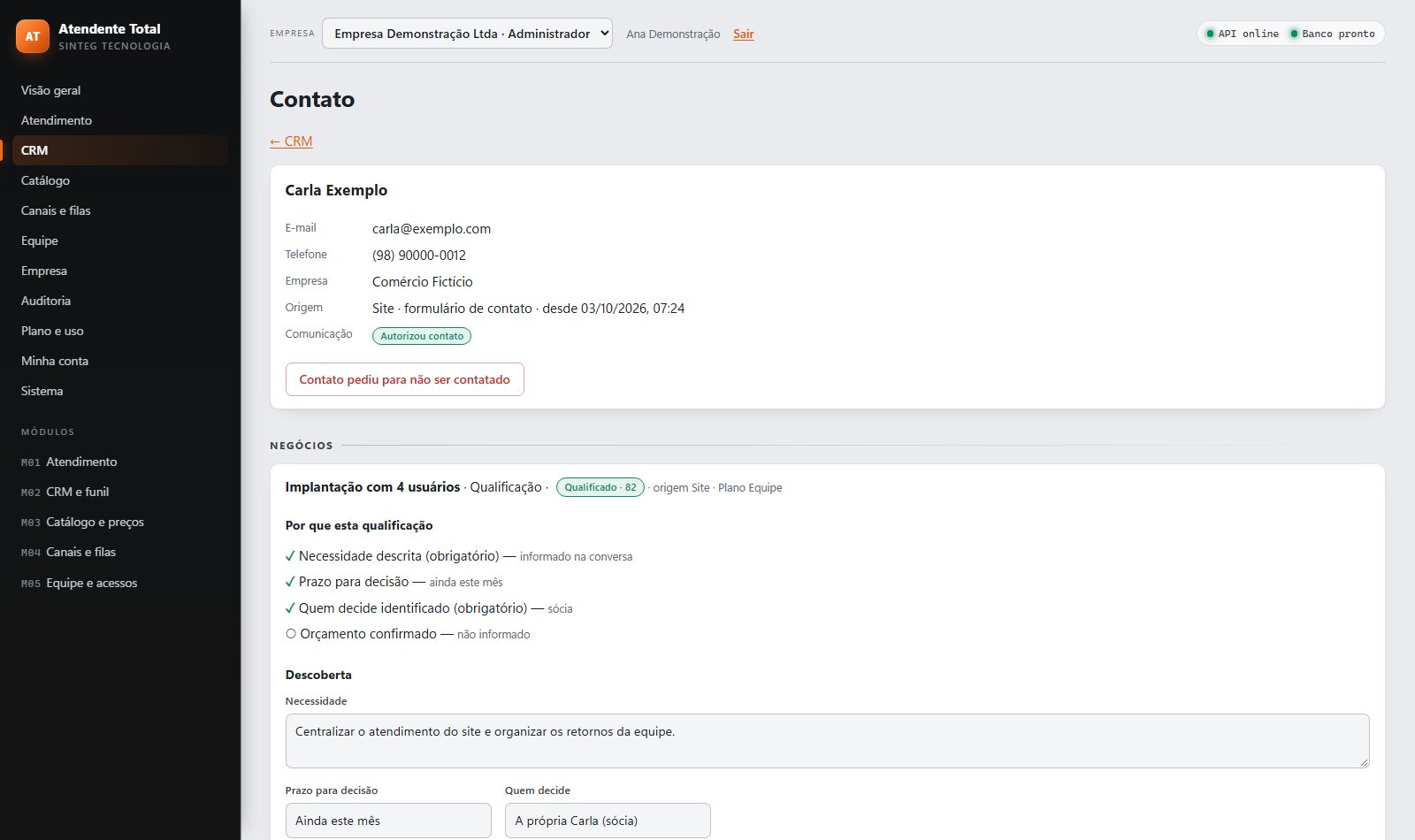
Task: Click the Necessidade textarea resize handle
Action: coord(1364,762)
